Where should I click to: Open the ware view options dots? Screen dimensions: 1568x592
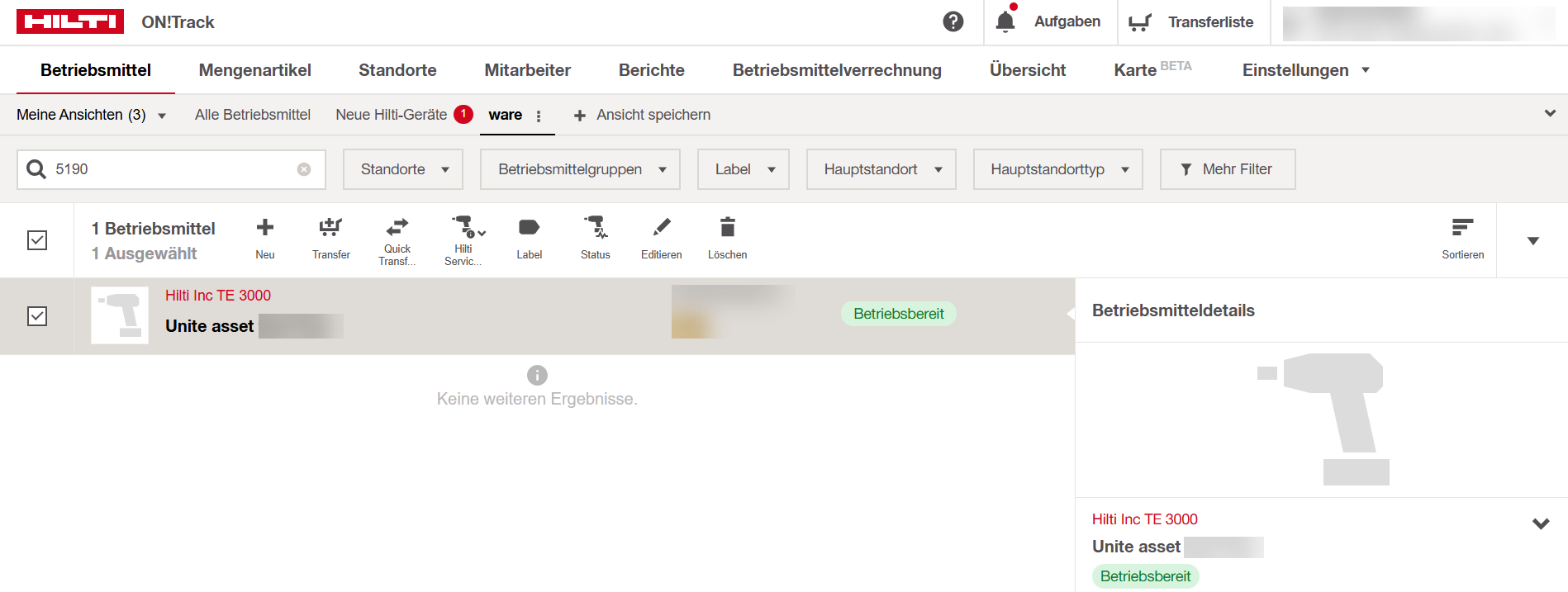point(539,116)
